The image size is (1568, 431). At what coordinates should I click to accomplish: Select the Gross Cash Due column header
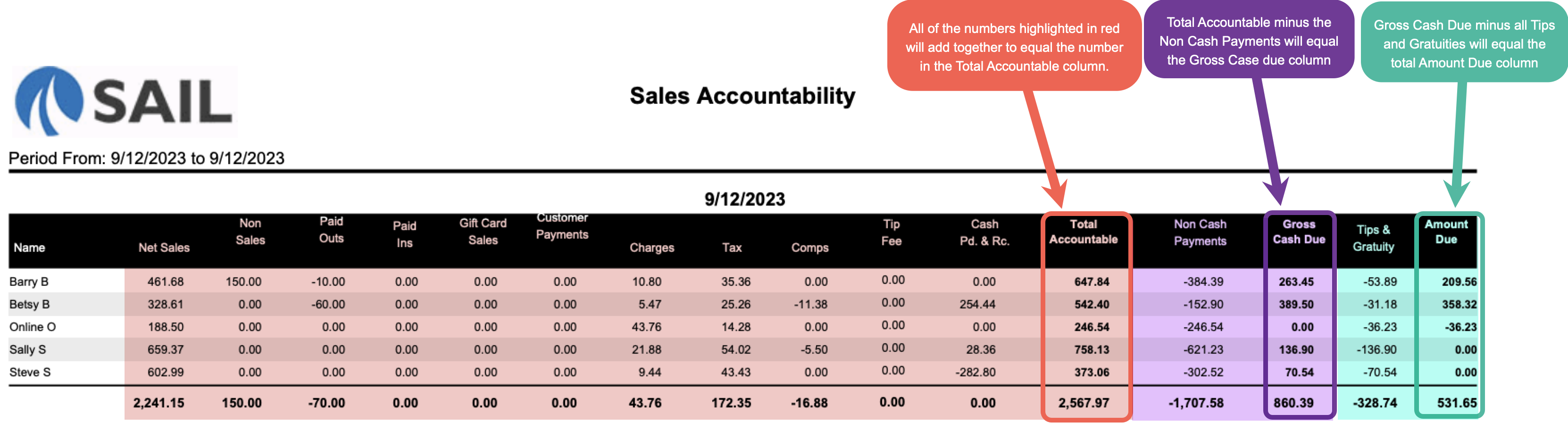1298,232
